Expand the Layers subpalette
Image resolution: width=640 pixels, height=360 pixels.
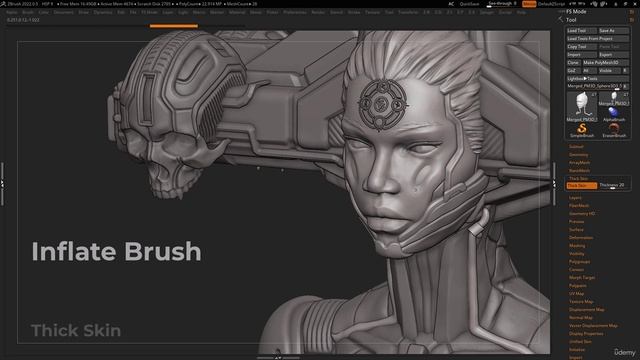pyautogui.click(x=575, y=198)
